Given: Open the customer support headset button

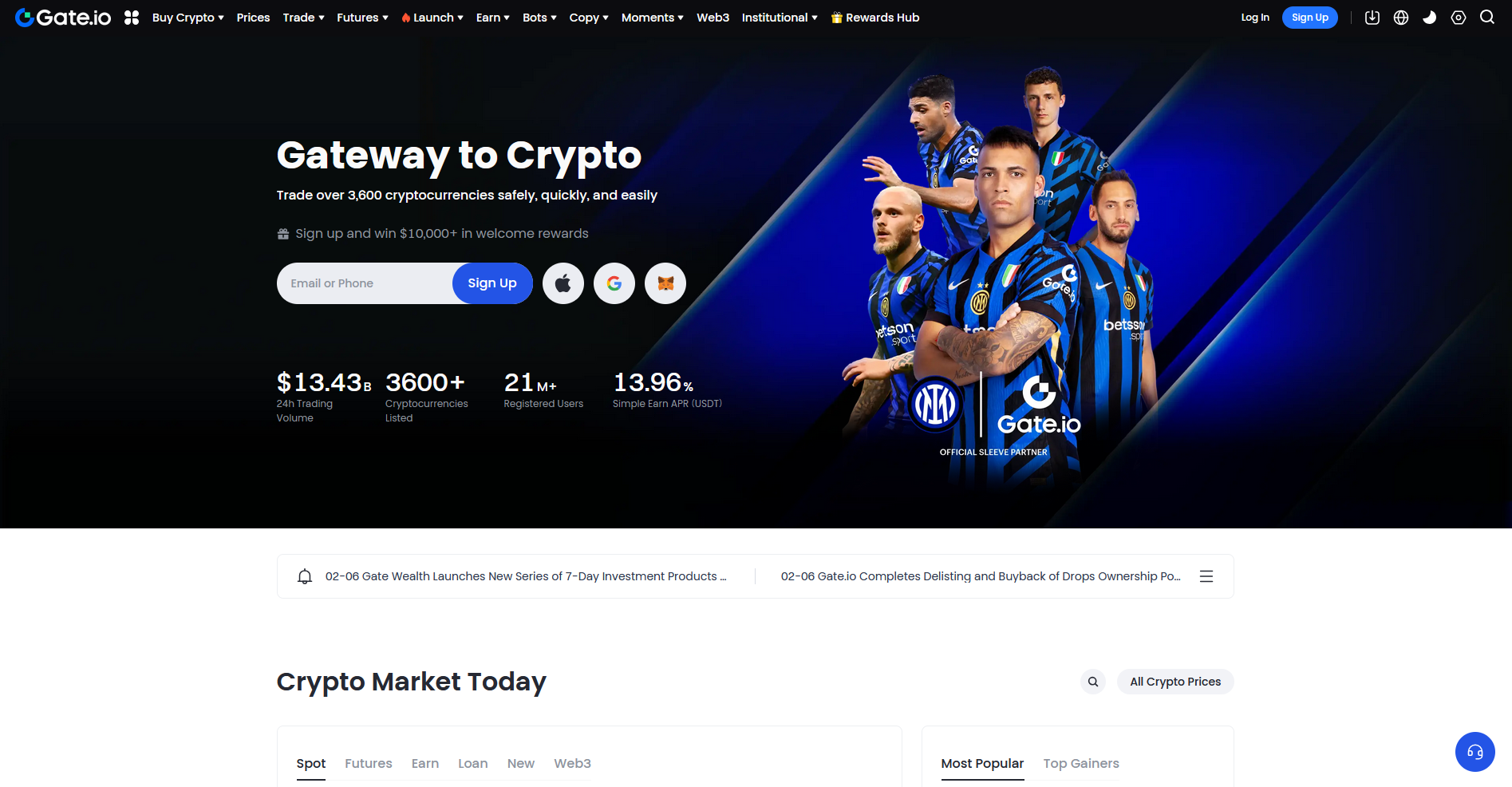Looking at the screenshot, I should [x=1475, y=752].
